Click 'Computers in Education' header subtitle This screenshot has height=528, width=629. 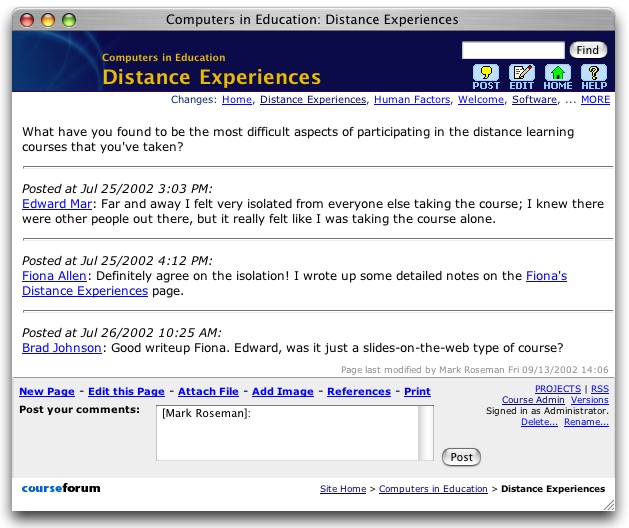[x=164, y=57]
